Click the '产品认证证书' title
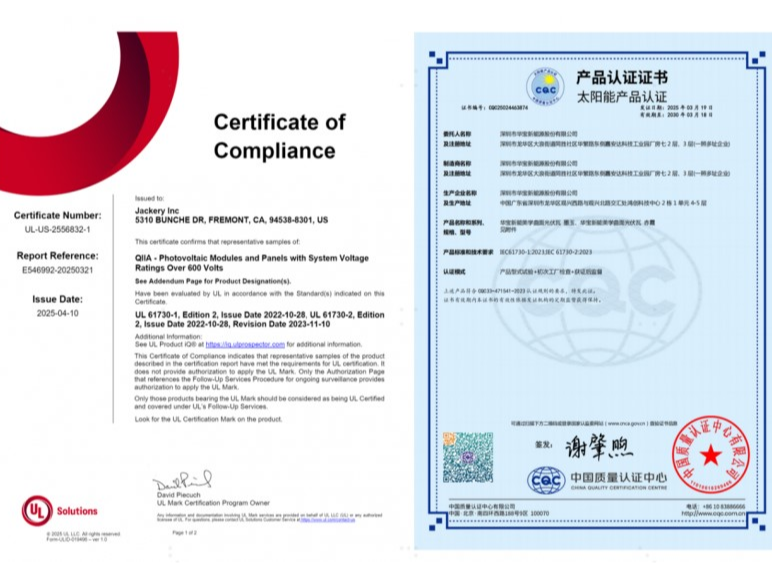Image resolution: width=772 pixels, height=579 pixels. [622, 78]
